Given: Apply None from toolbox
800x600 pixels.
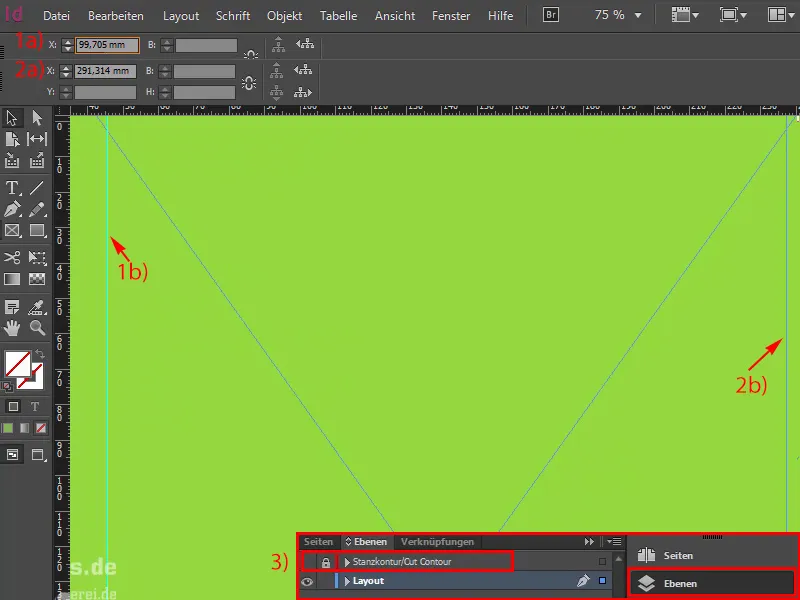Looking at the screenshot, I should pyautogui.click(x=41, y=428).
